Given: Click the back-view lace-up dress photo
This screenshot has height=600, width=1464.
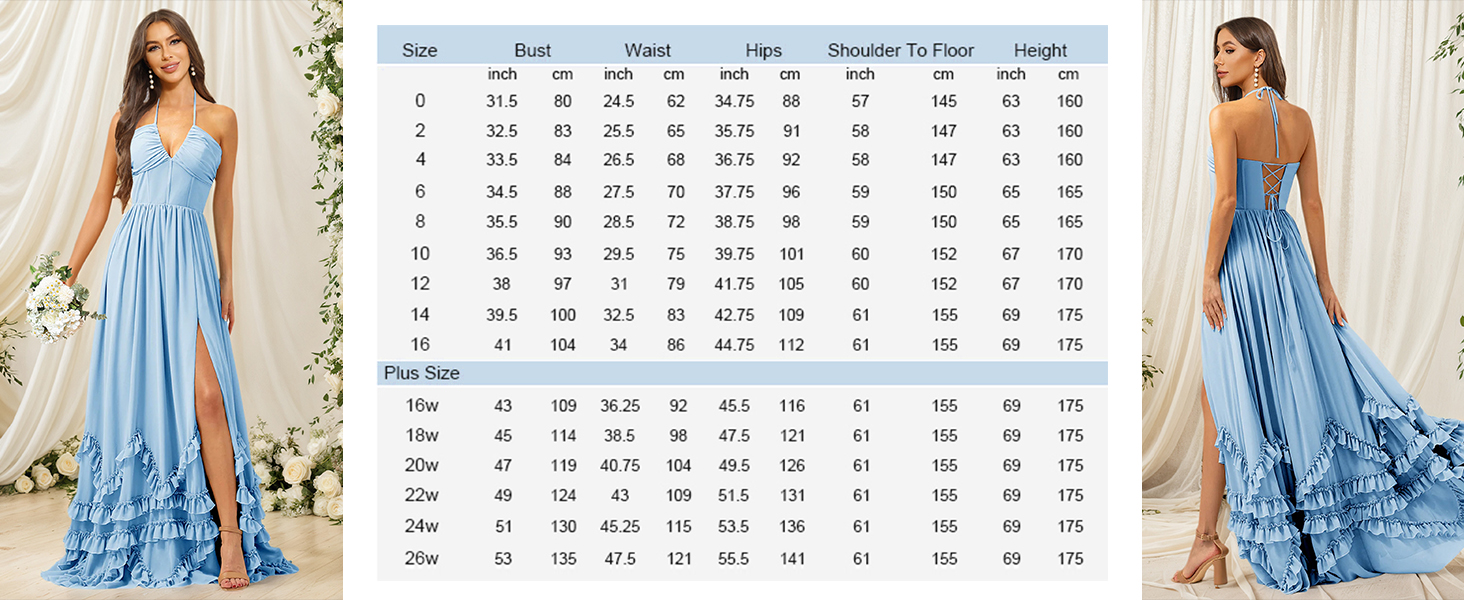Looking at the screenshot, I should pos(1302,300).
